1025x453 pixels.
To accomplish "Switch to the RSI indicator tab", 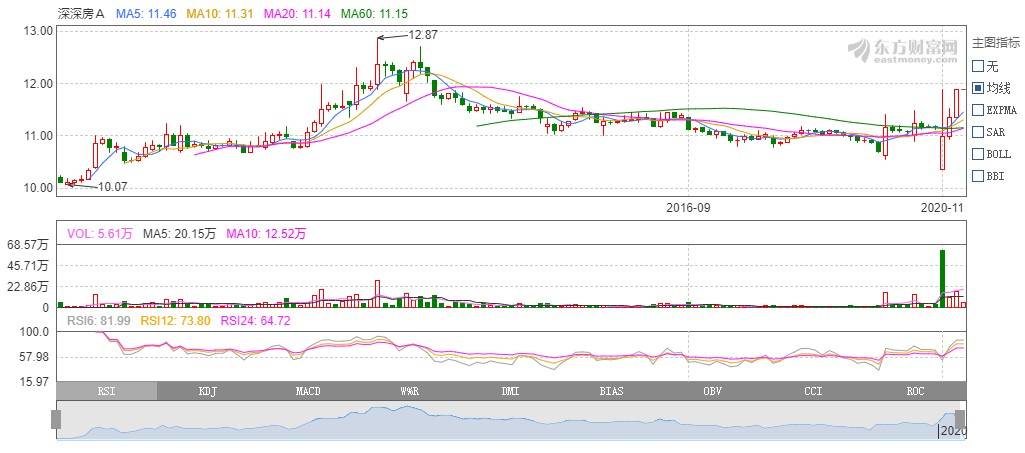I will (x=106, y=391).
